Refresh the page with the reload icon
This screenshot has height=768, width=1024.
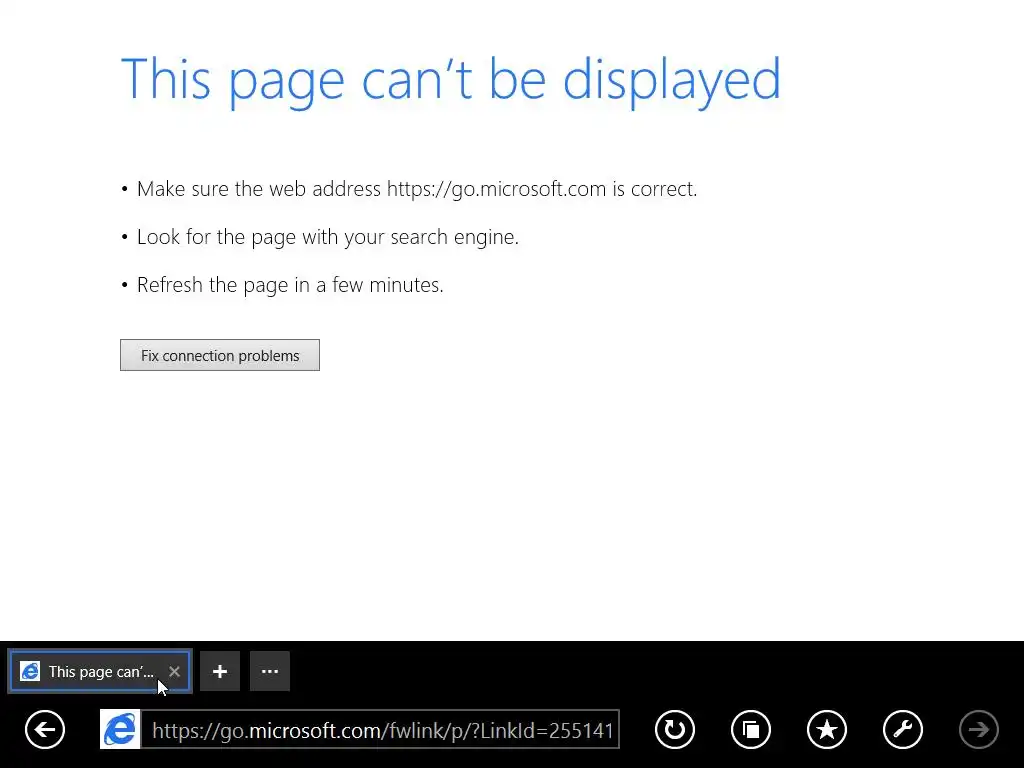coord(675,729)
